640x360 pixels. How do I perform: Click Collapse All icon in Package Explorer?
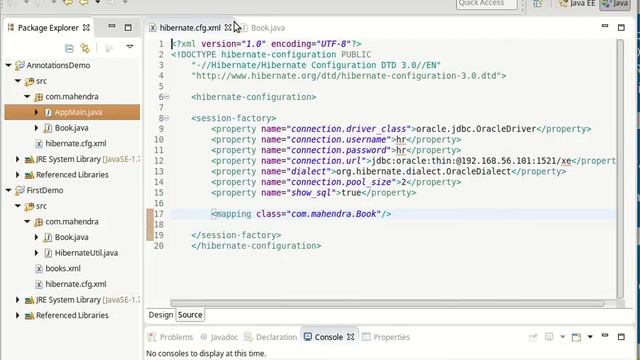point(69,49)
